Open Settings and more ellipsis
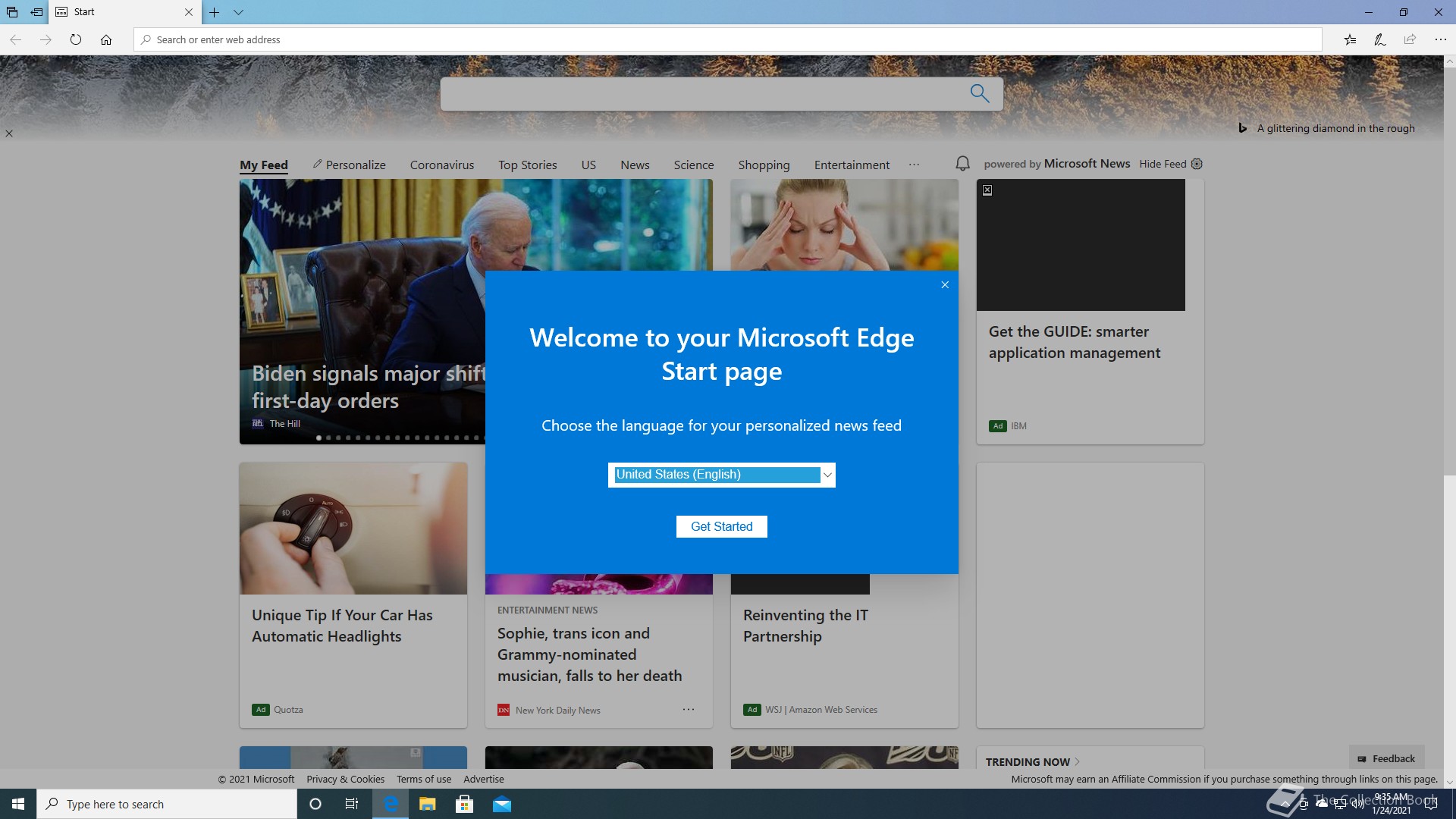Viewport: 1456px width, 819px height. point(1440,39)
